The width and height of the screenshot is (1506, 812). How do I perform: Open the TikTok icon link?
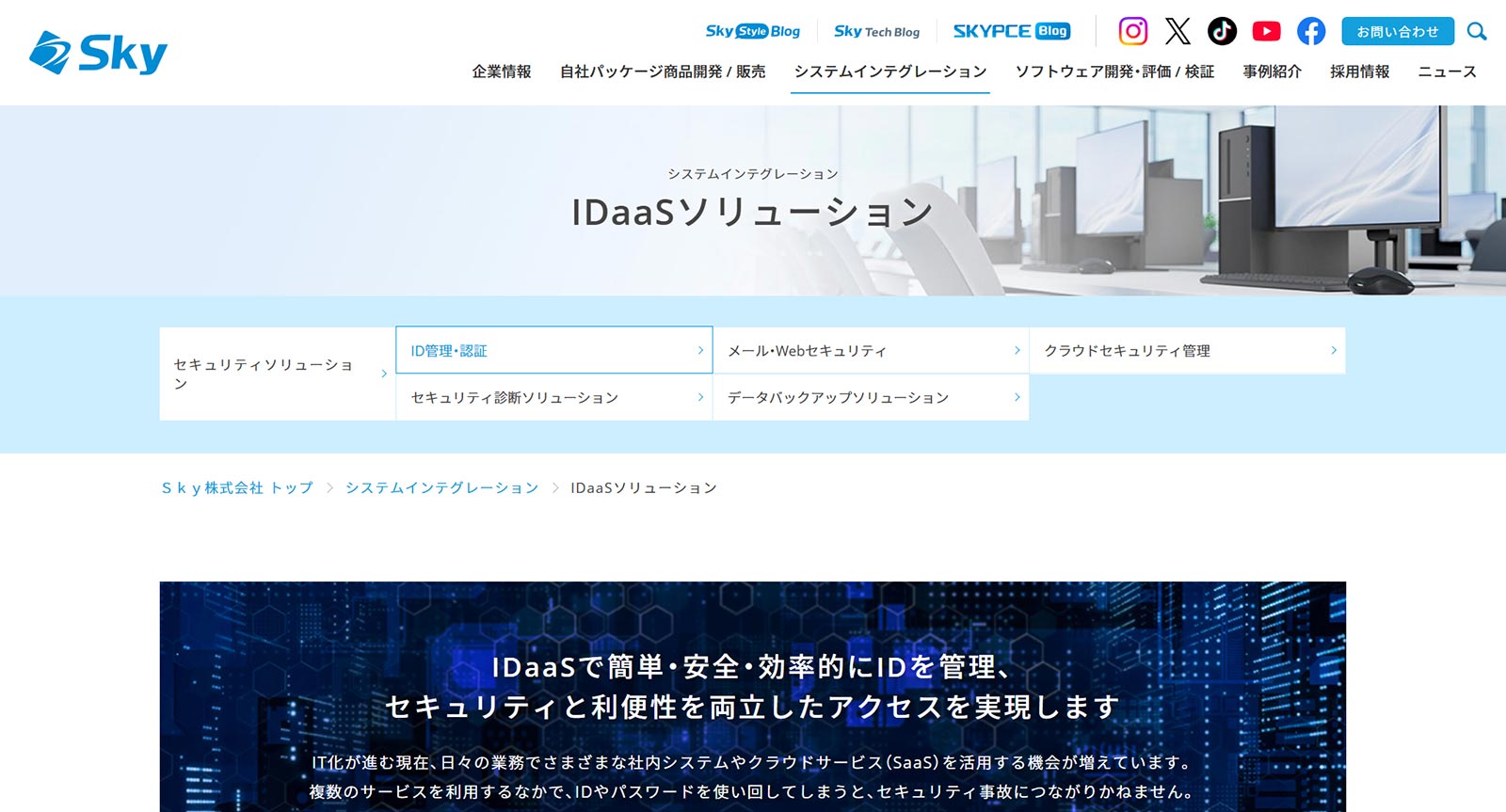1222,31
